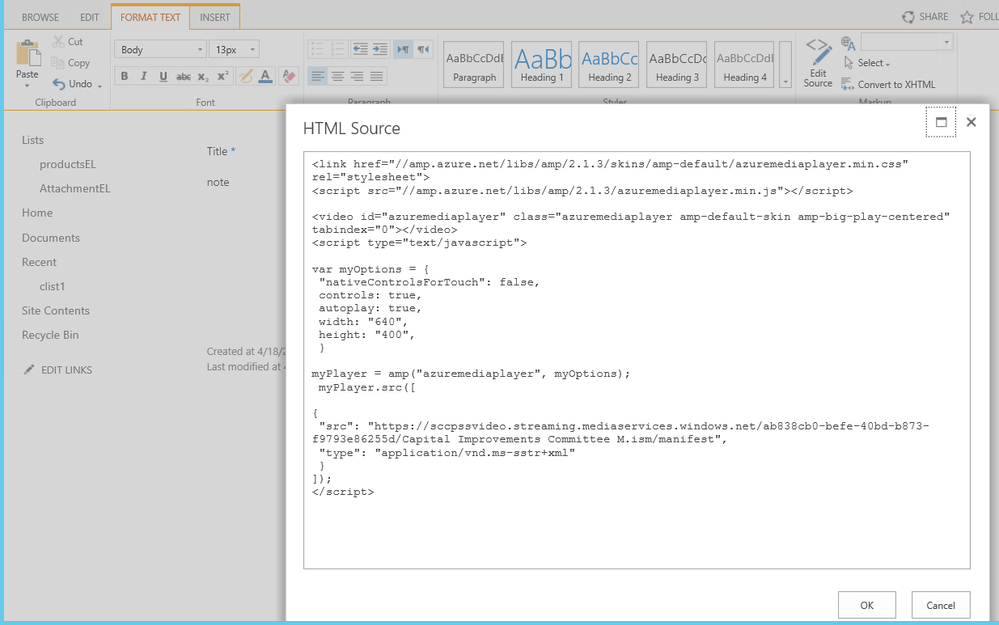
Task: Click the superscript icon
Action: pyautogui.click(x=223, y=76)
